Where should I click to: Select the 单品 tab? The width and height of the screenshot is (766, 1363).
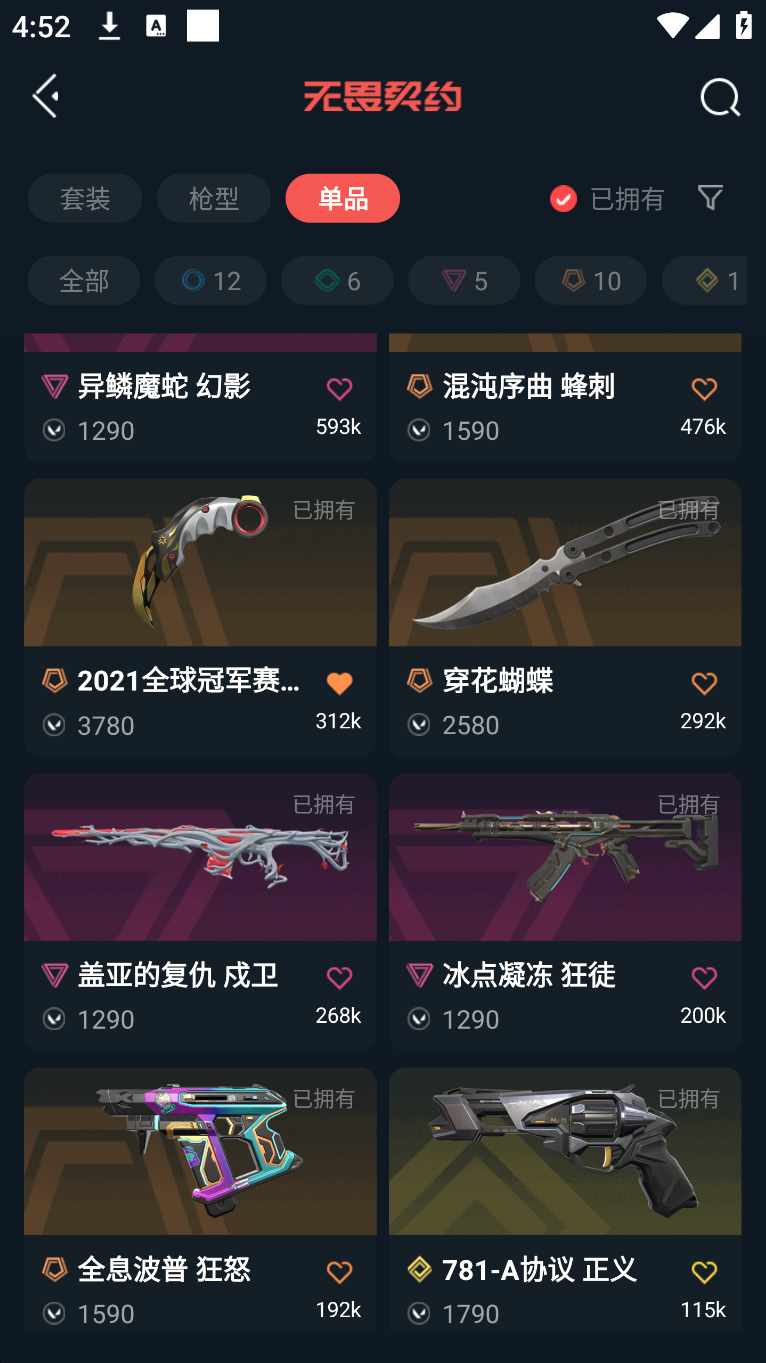coord(343,198)
